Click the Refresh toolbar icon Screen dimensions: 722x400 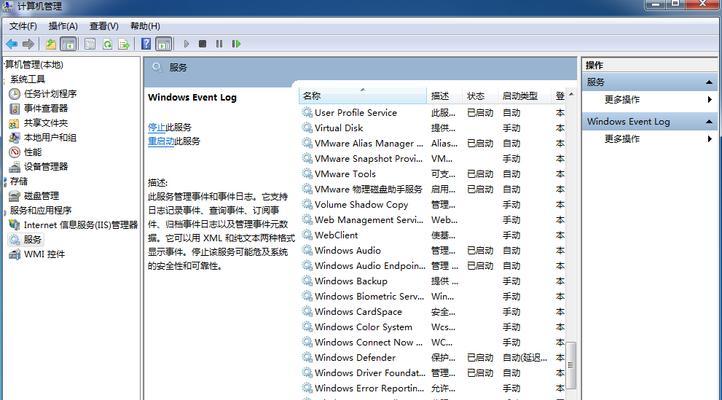pos(107,44)
